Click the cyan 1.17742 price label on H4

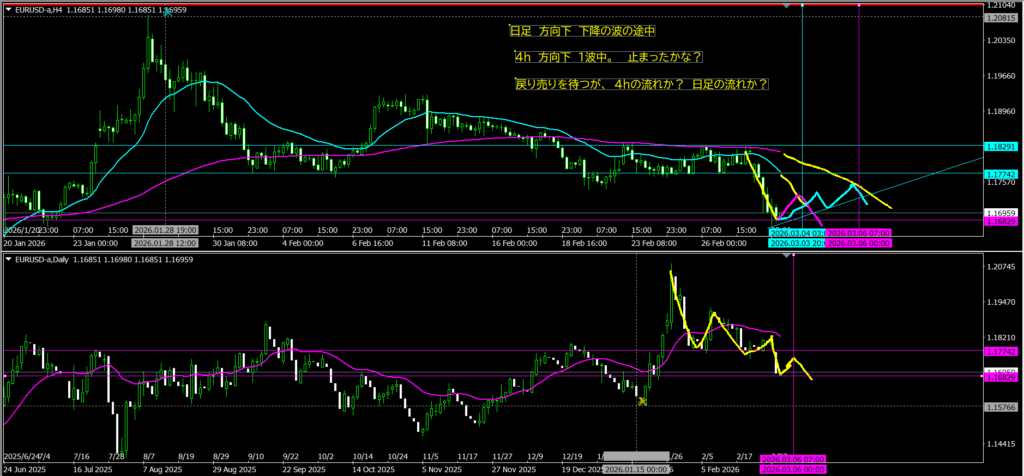pyautogui.click(x=1000, y=173)
